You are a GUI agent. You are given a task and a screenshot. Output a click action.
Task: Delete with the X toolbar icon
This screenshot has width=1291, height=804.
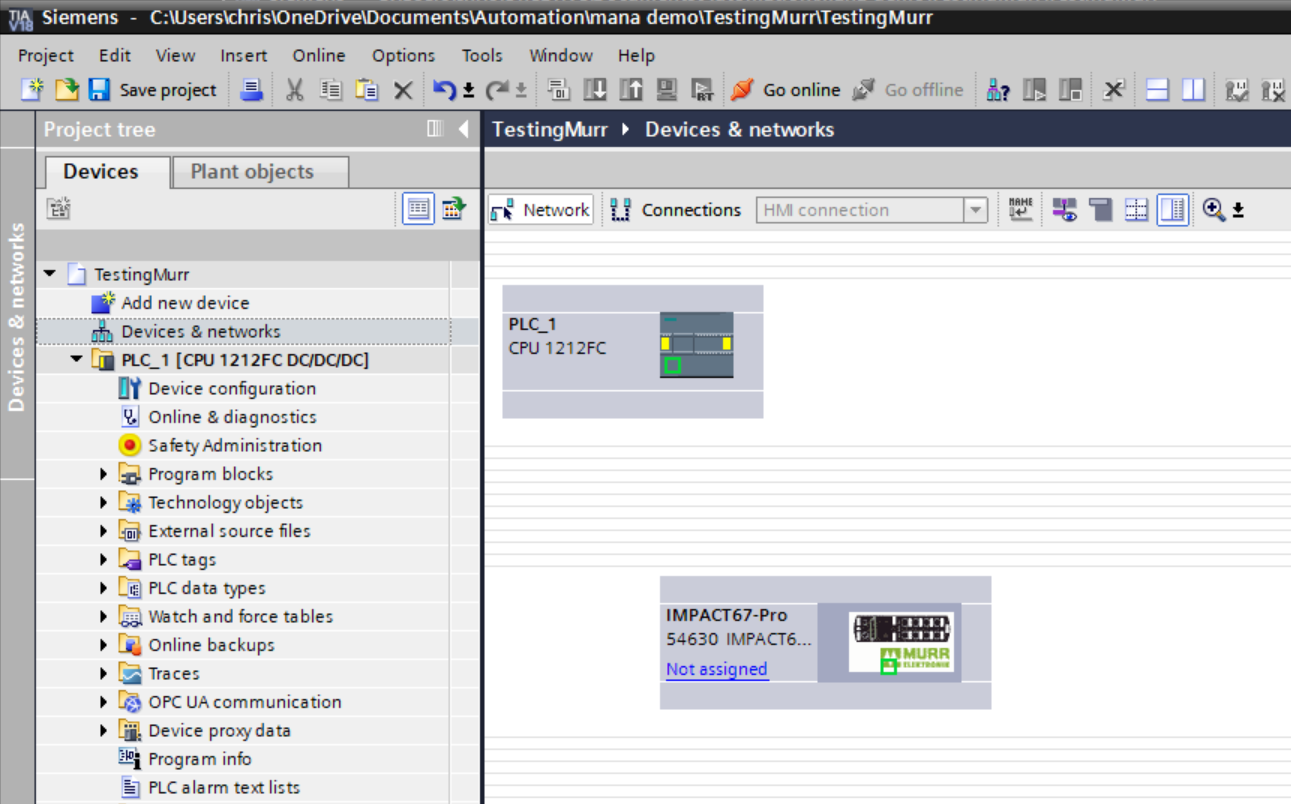[403, 91]
